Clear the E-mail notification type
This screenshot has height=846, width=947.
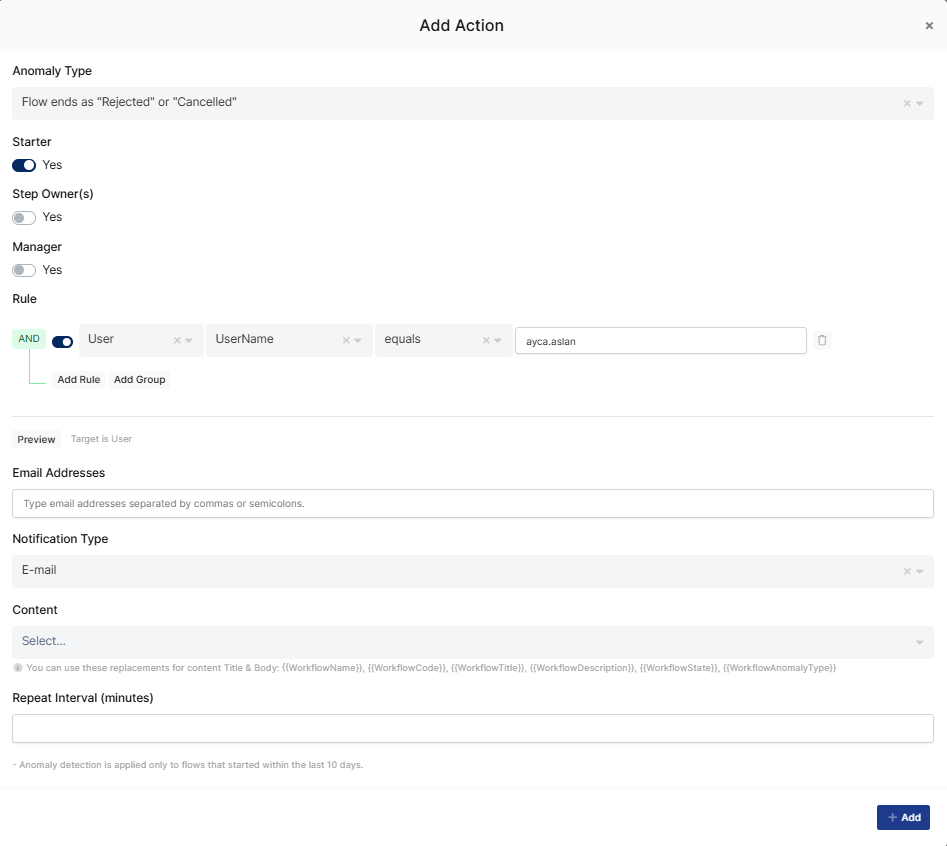(907, 571)
